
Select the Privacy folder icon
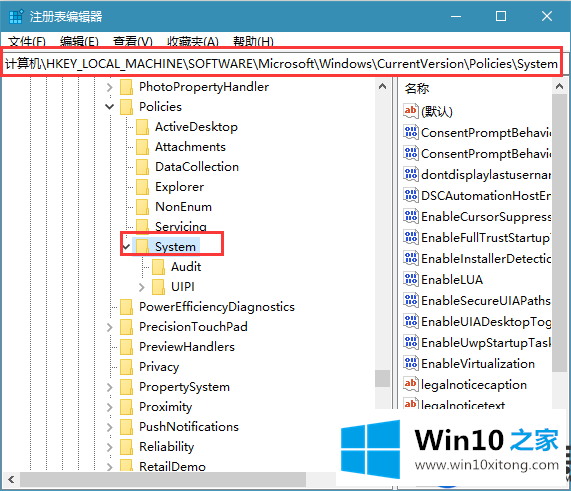click(x=126, y=367)
